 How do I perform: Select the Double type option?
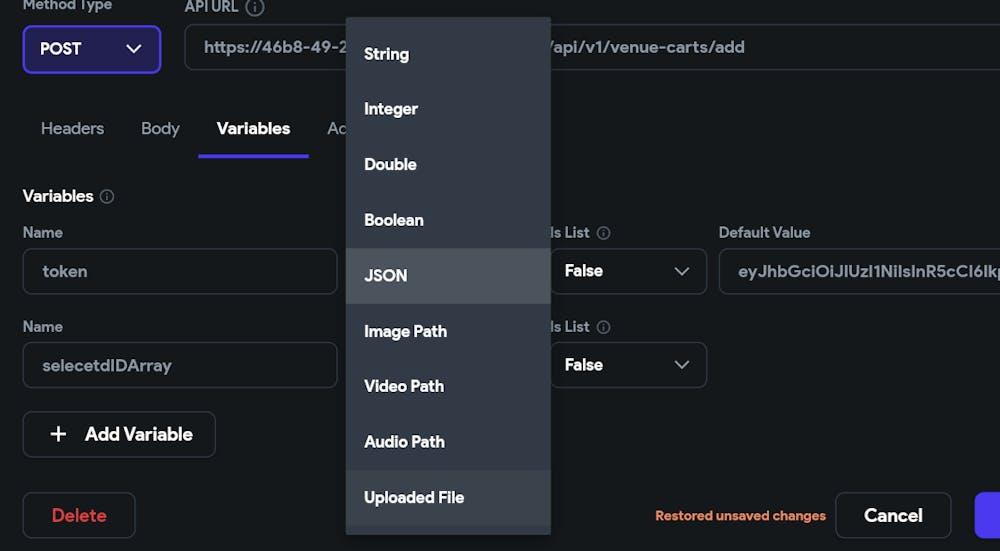[448, 165]
